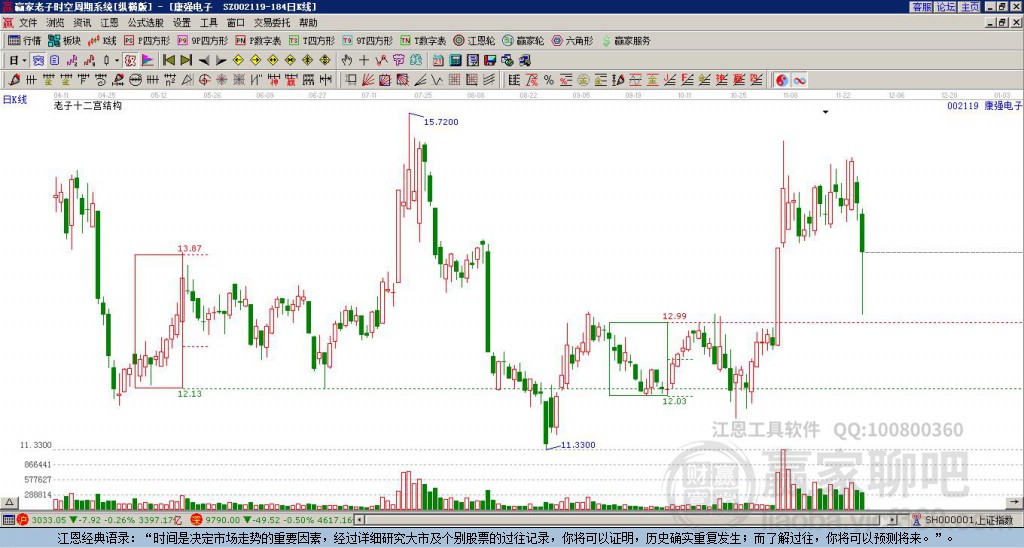Viewport: 1024px width, 548px height.
Task: Click the 行情 toolbar button
Action: click(x=25, y=40)
